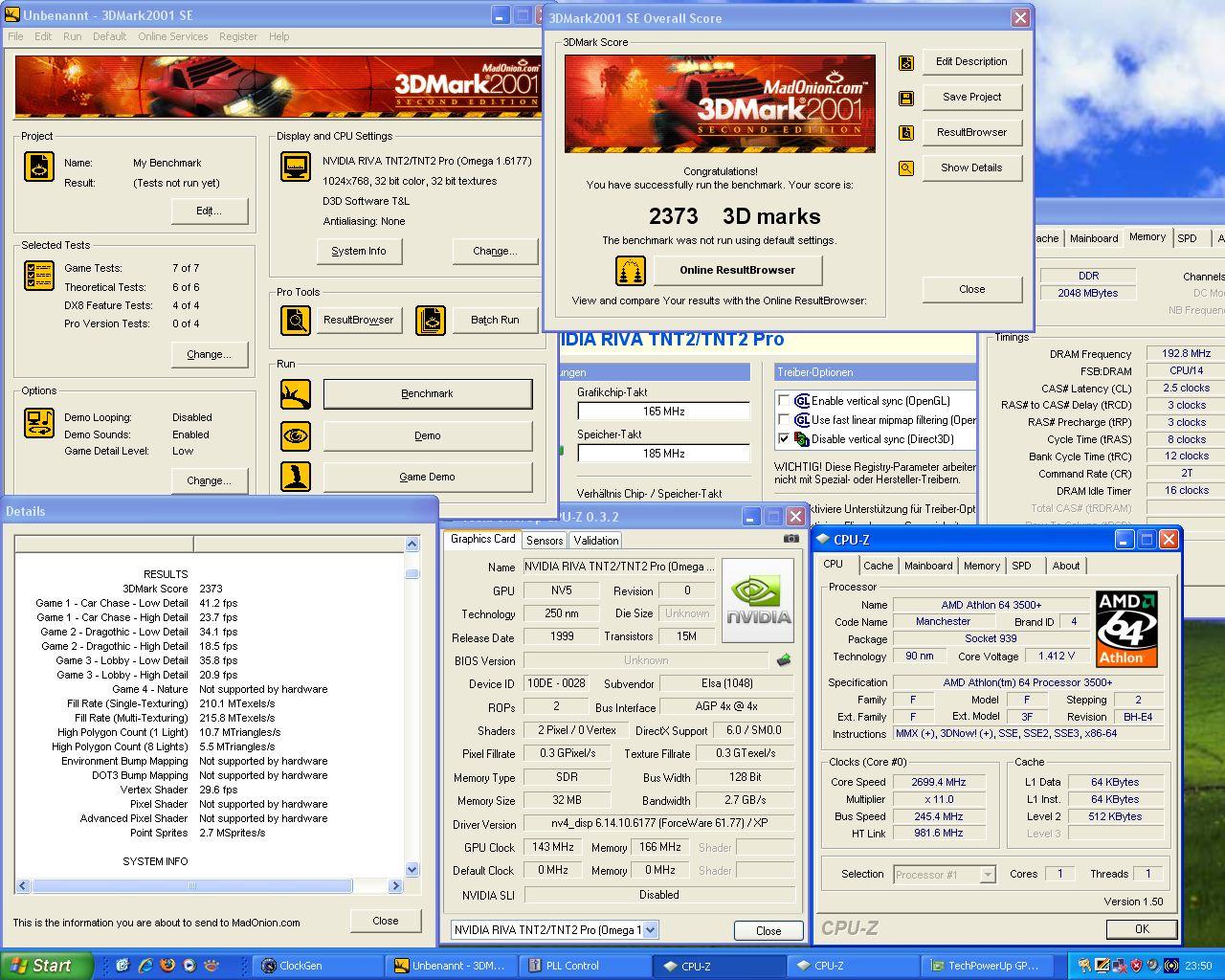Viewport: 1225px width, 980px height.
Task: Uncheck Disable vertical sync (Direct3D)
Action: pyautogui.click(x=784, y=439)
